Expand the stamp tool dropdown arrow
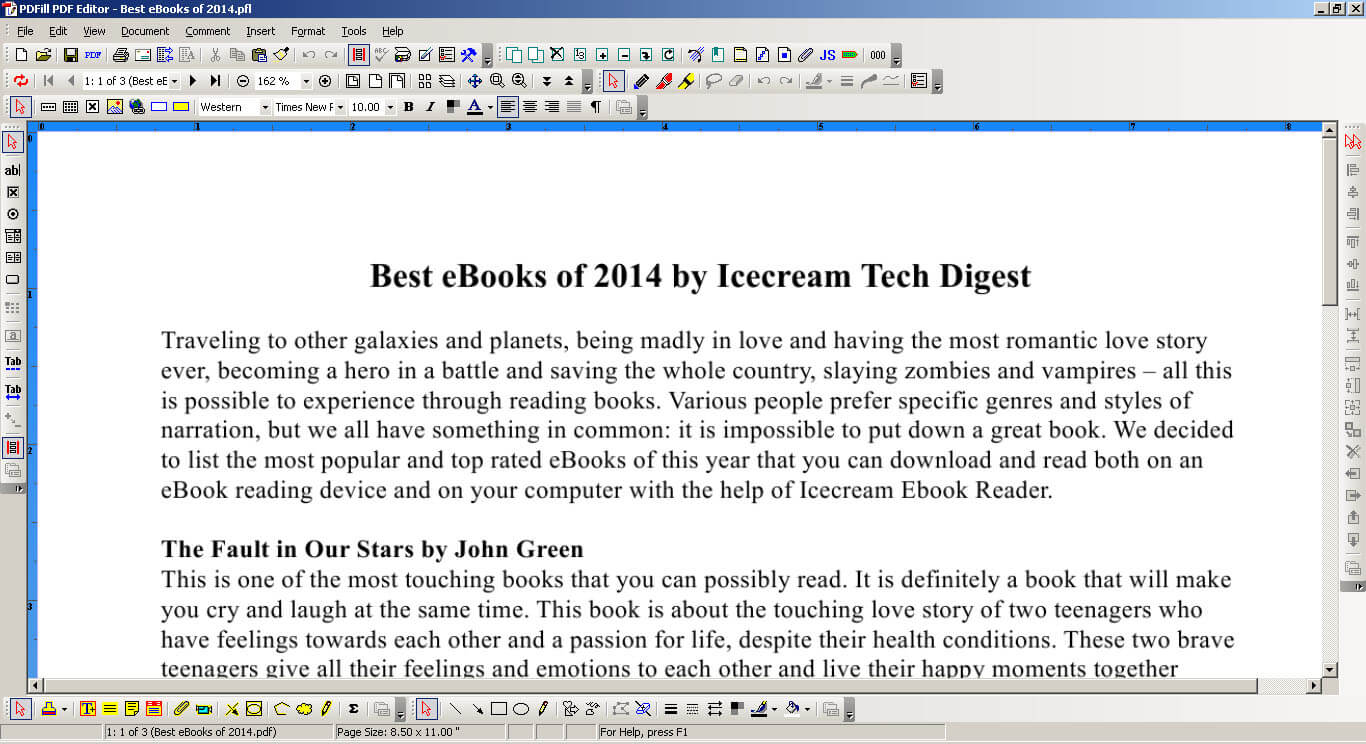 point(65,710)
